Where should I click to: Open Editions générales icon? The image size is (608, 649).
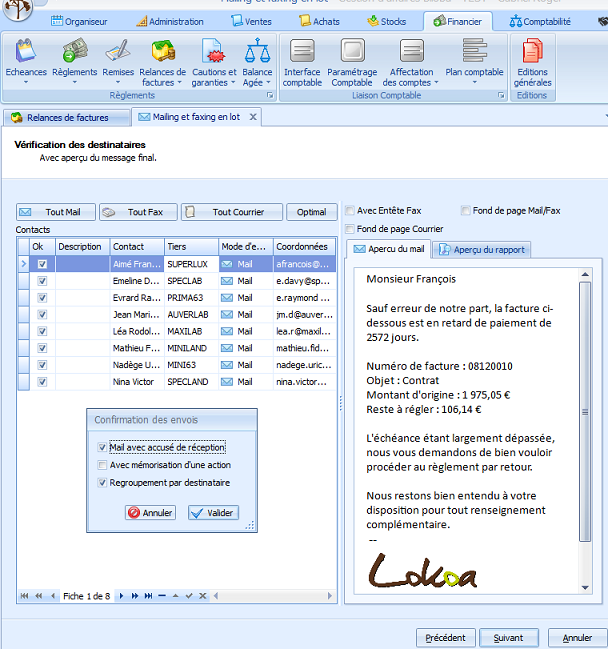click(532, 50)
